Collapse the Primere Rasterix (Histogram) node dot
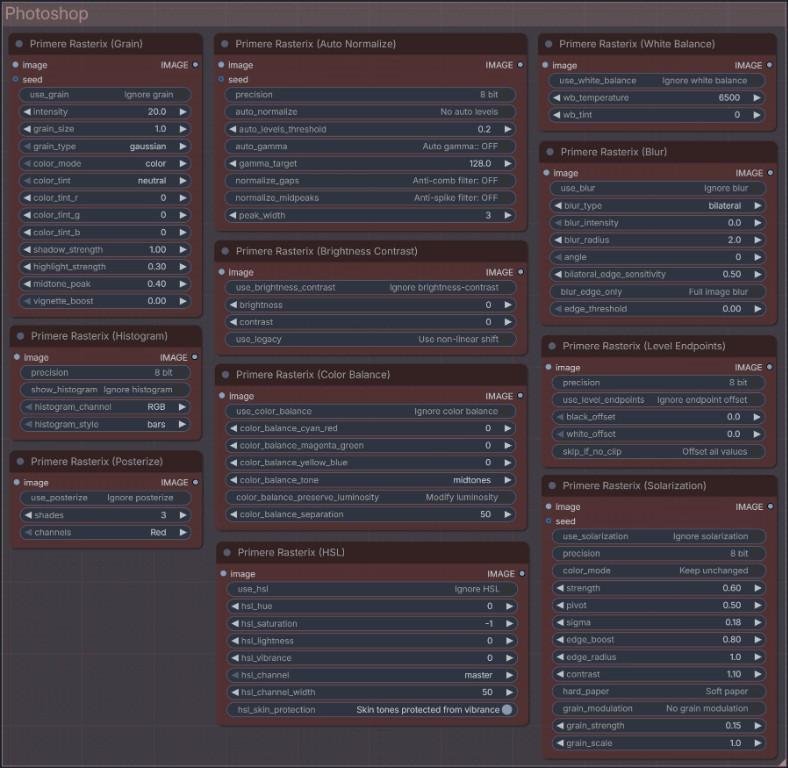 tap(20, 336)
